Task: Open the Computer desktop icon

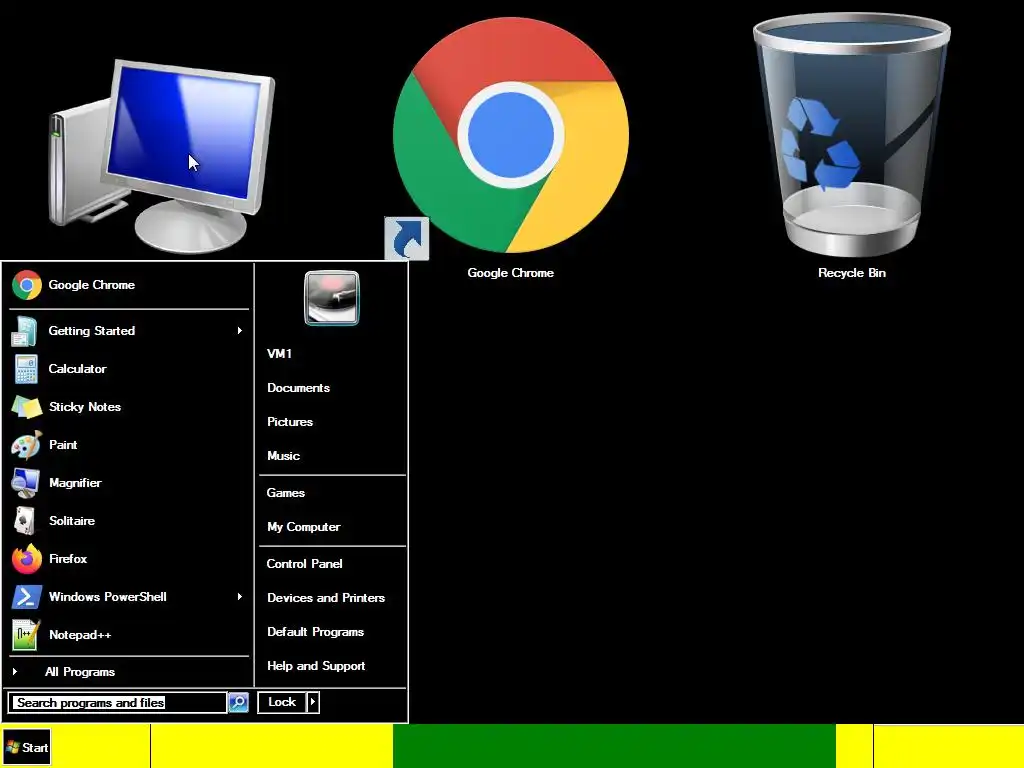Action: click(162, 157)
